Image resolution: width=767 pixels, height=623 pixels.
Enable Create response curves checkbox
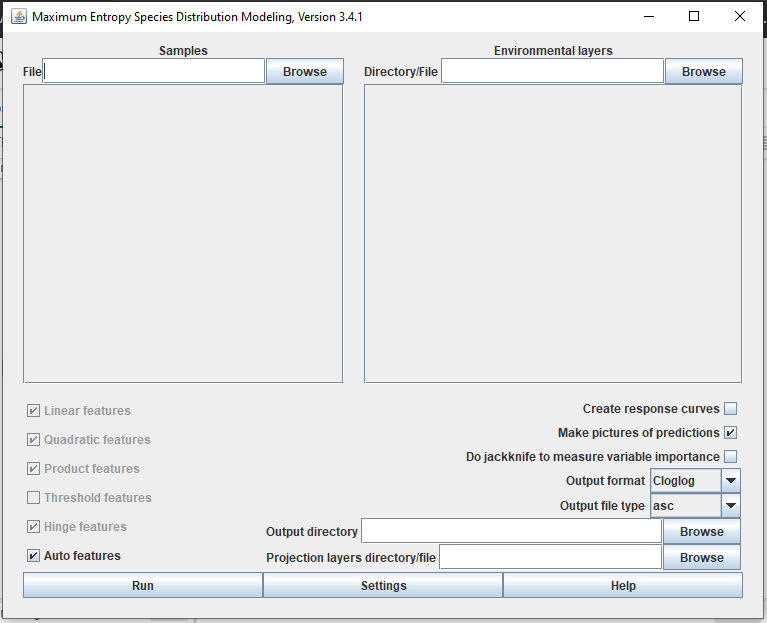coord(730,408)
